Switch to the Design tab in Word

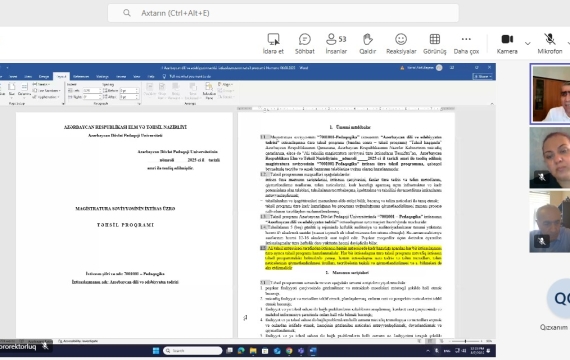pos(44,76)
